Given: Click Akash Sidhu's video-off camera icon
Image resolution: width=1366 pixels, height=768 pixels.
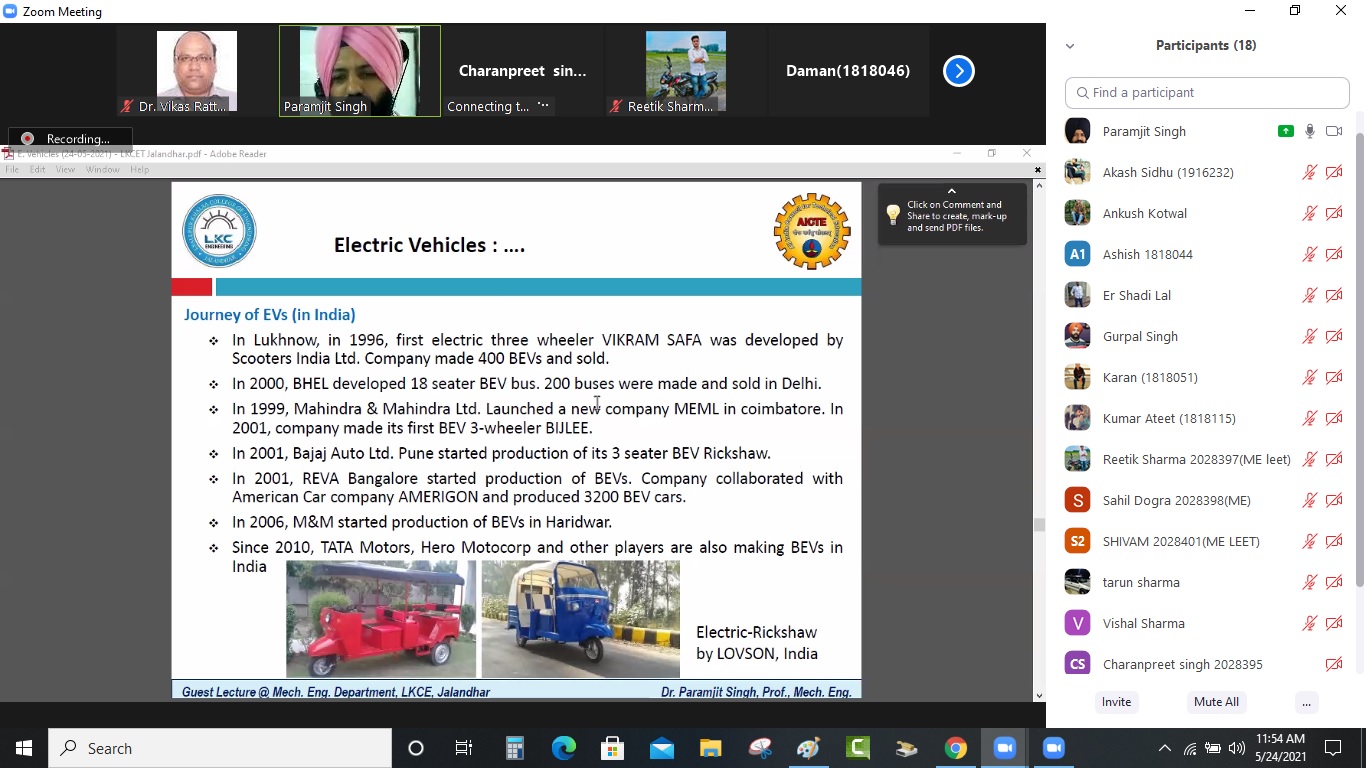Looking at the screenshot, I should click(x=1334, y=172).
